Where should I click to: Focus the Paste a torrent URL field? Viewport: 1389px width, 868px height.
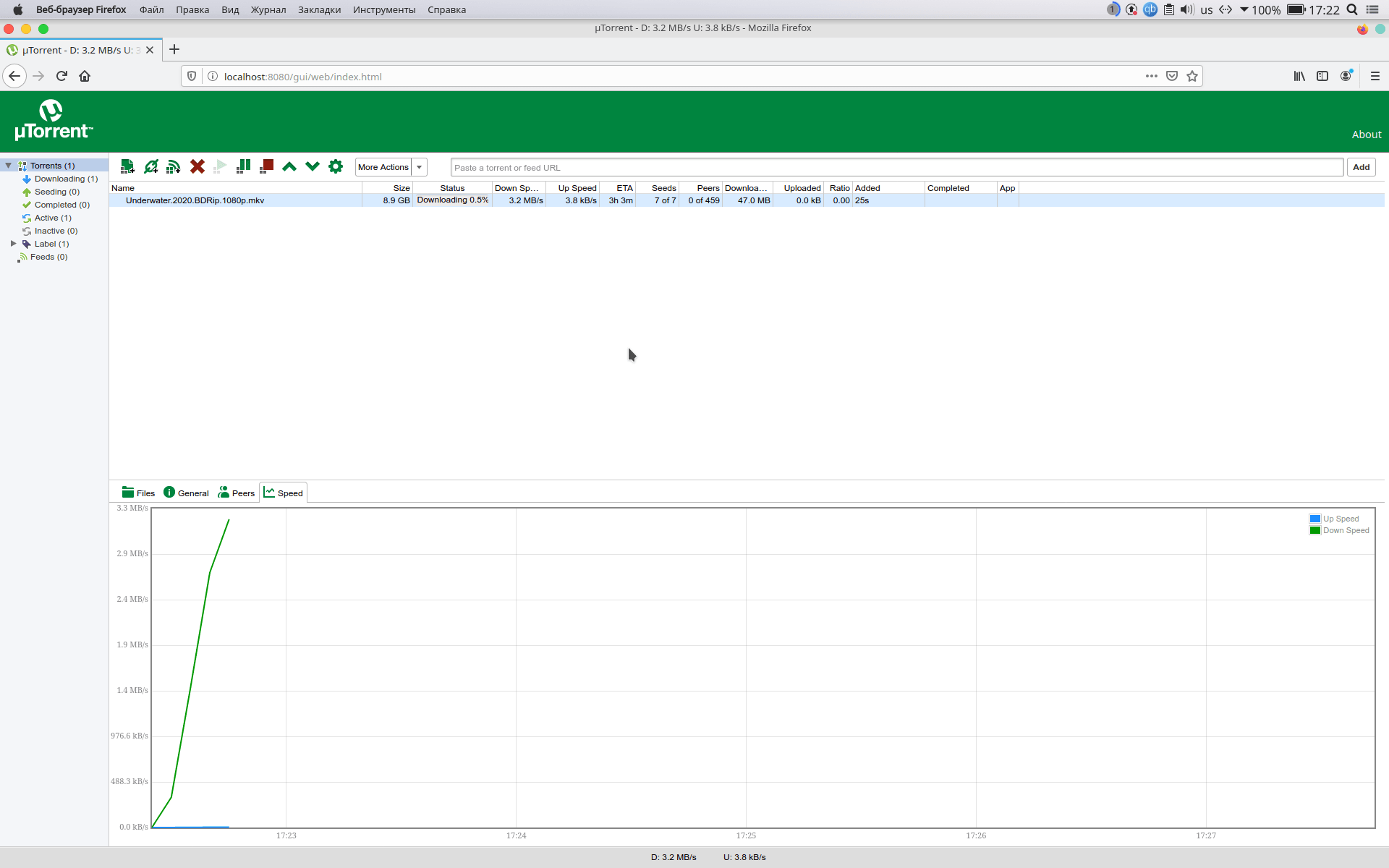pyautogui.click(x=896, y=167)
